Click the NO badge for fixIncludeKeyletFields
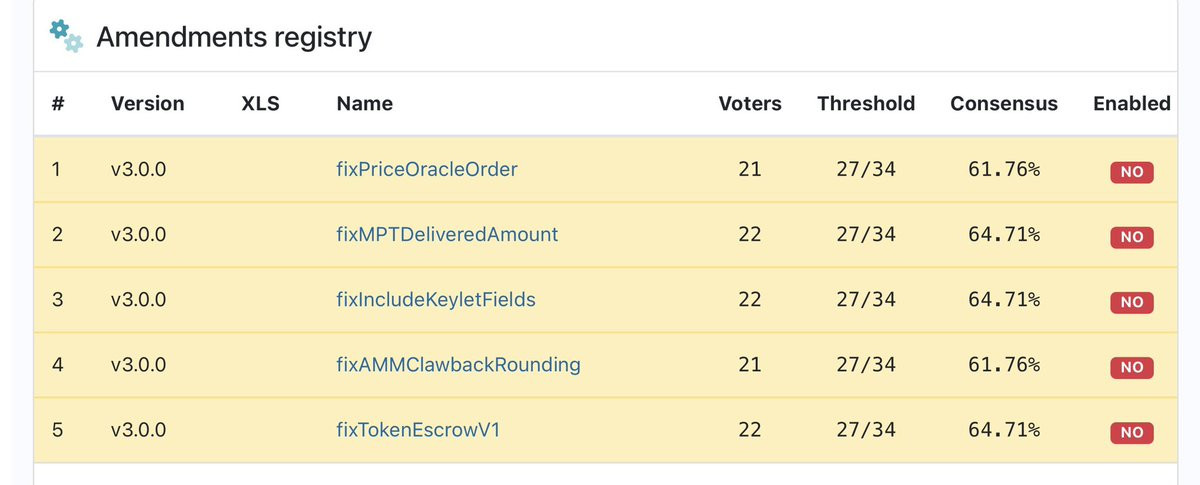 1132,302
